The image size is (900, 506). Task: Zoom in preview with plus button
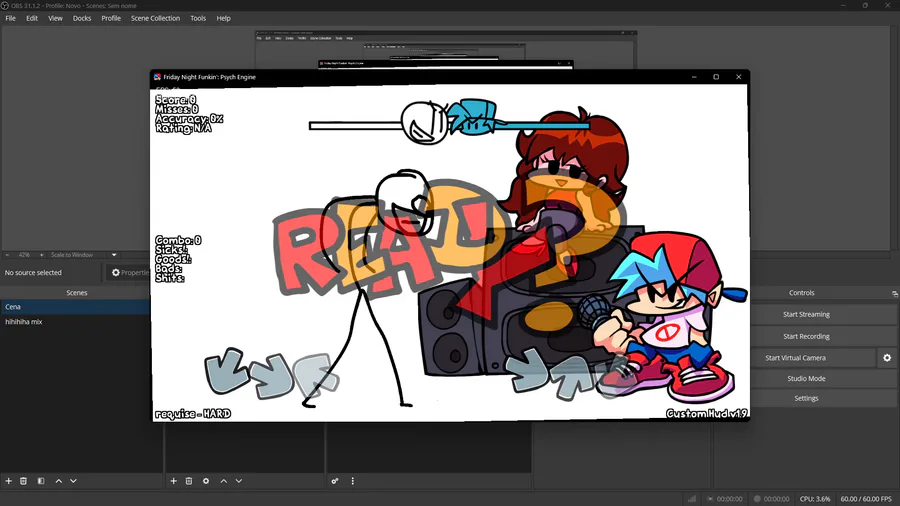point(41,255)
